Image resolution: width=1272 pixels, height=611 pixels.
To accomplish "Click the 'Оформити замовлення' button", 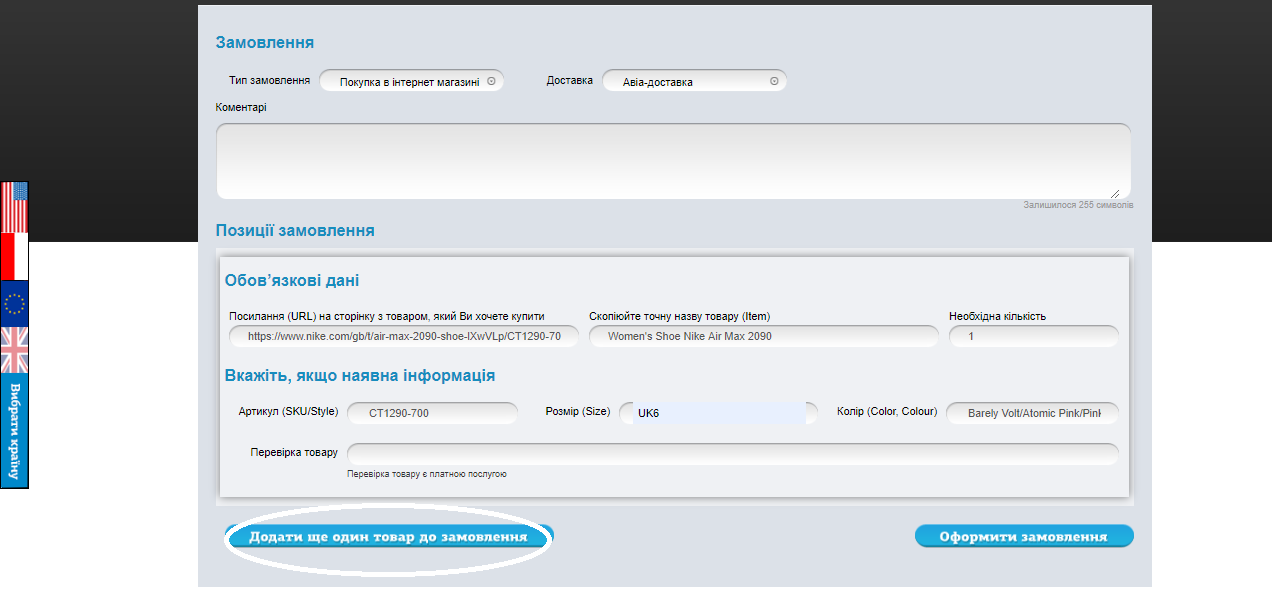I will point(1023,535).
